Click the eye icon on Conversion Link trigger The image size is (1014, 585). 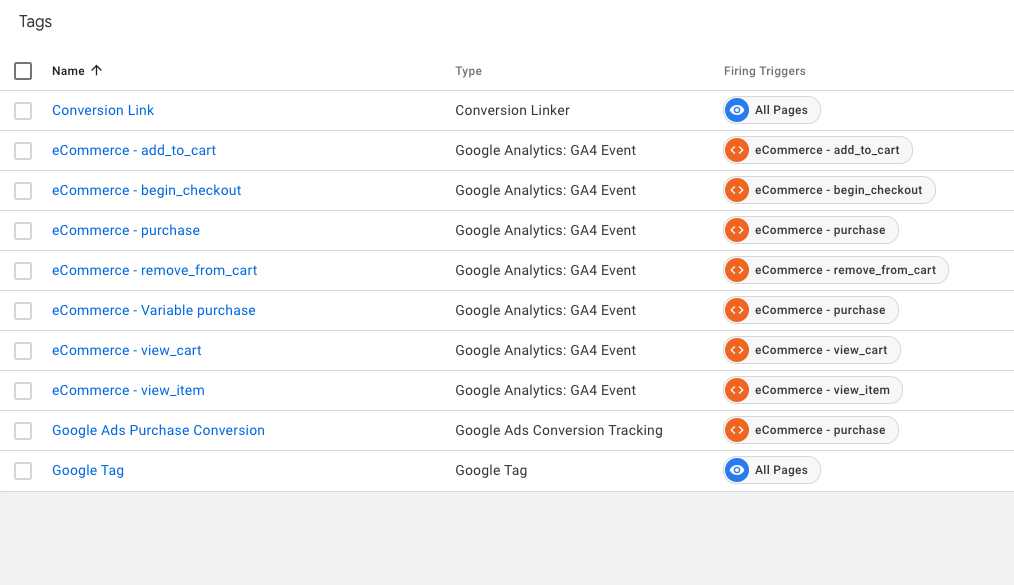pyautogui.click(x=737, y=110)
